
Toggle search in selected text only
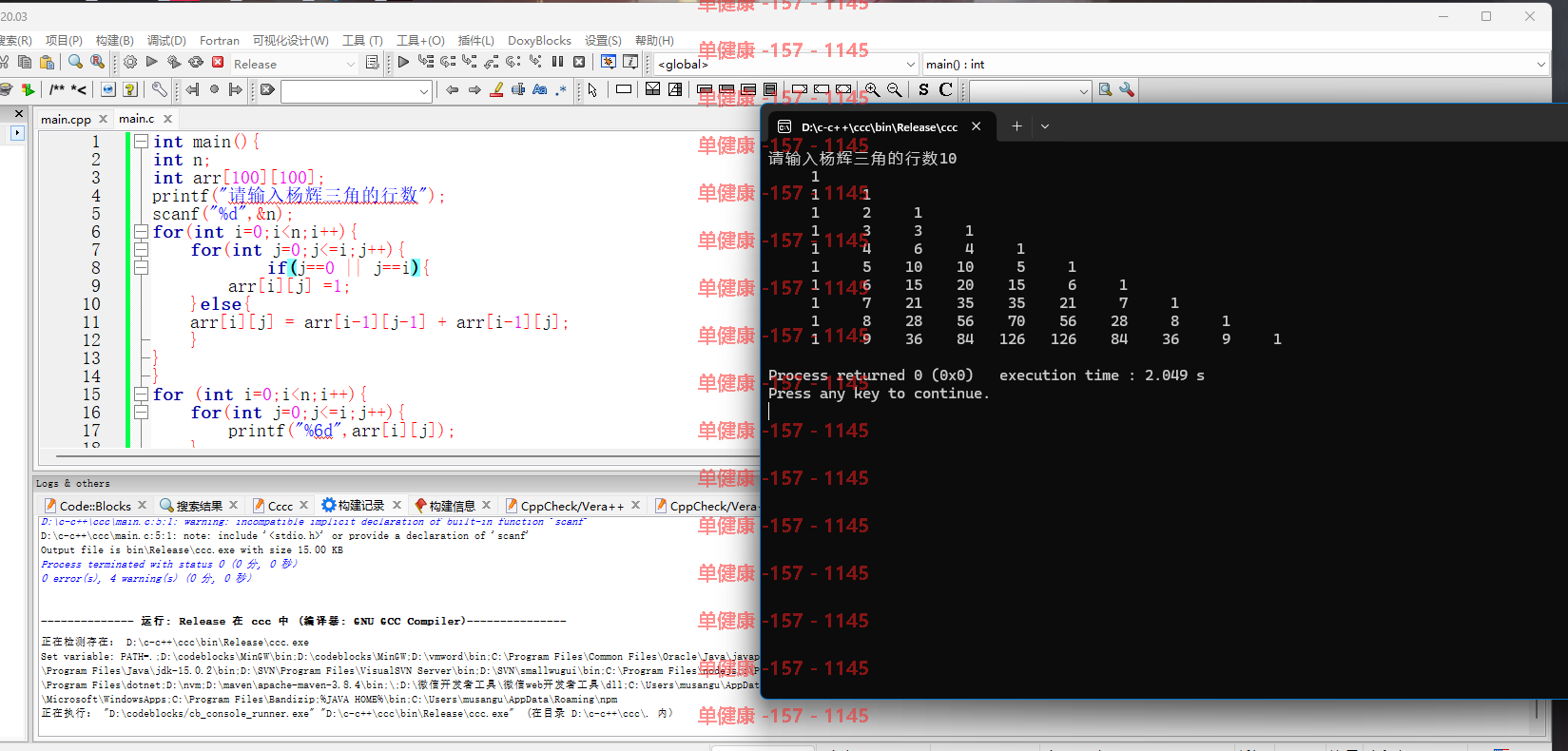coord(518,89)
